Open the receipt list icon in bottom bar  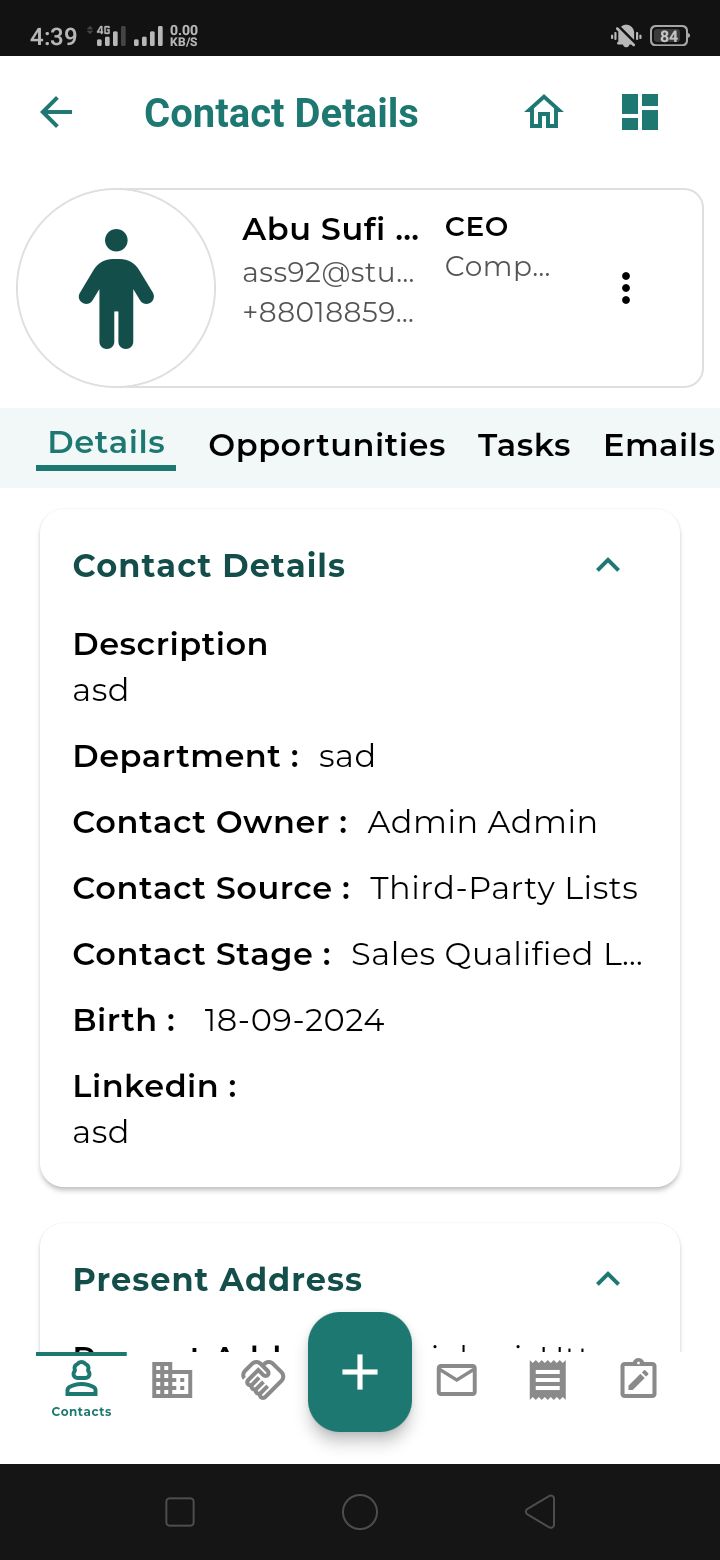coord(547,1380)
